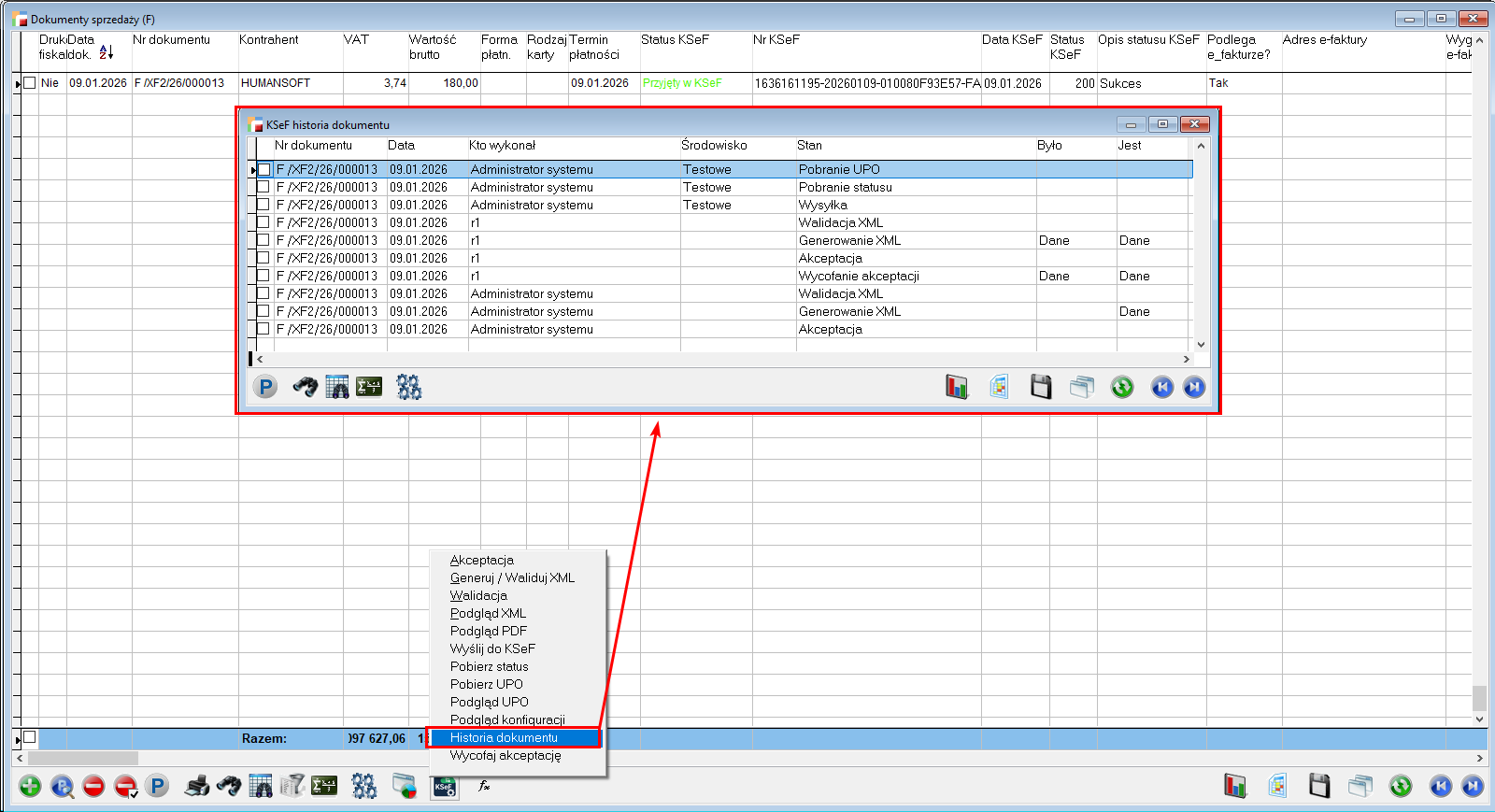Screen dimensions: 1495x812
Task: Click the main window horizontal scrollbar thumb
Action: [82, 758]
